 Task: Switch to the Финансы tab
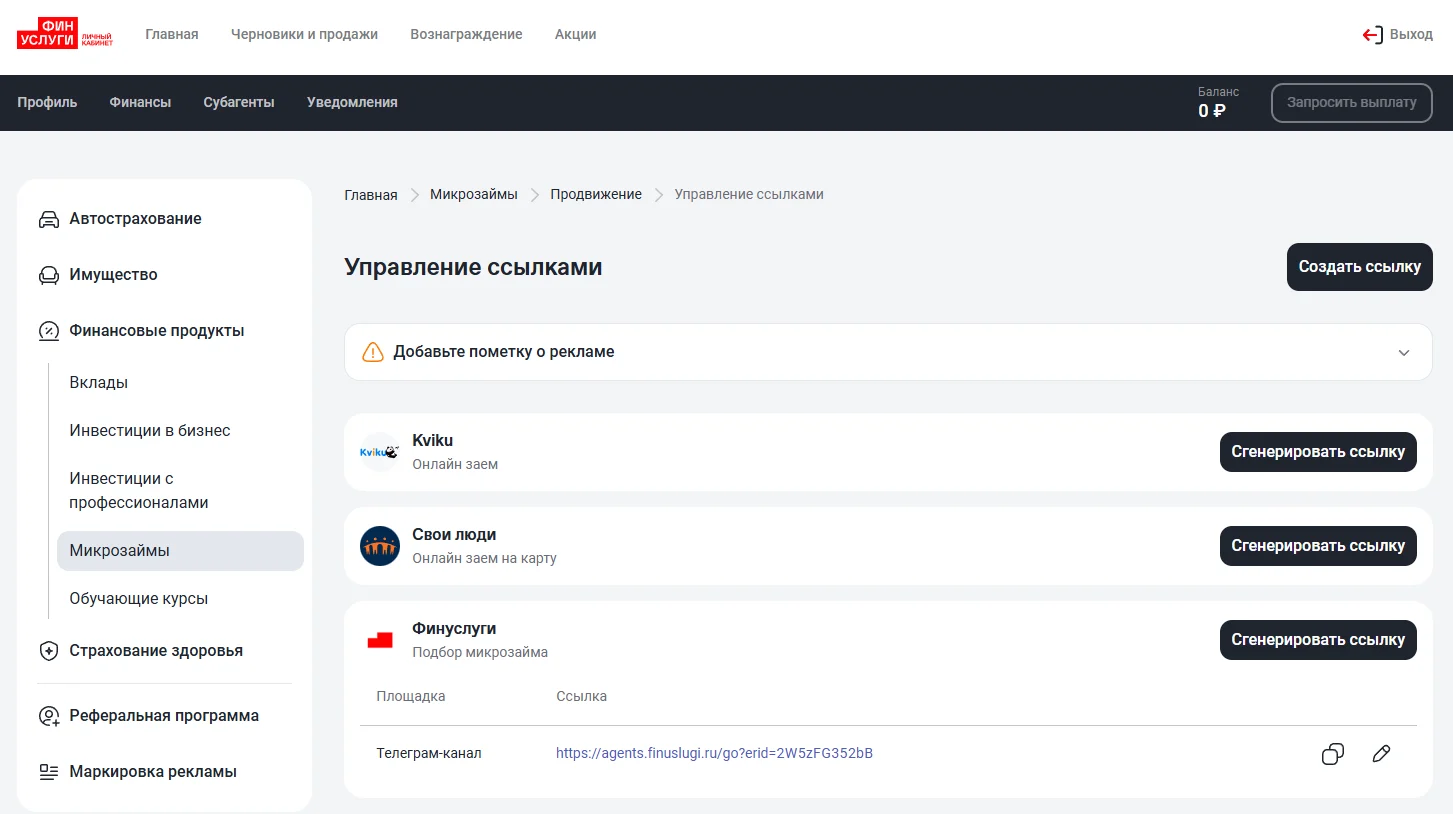[140, 102]
